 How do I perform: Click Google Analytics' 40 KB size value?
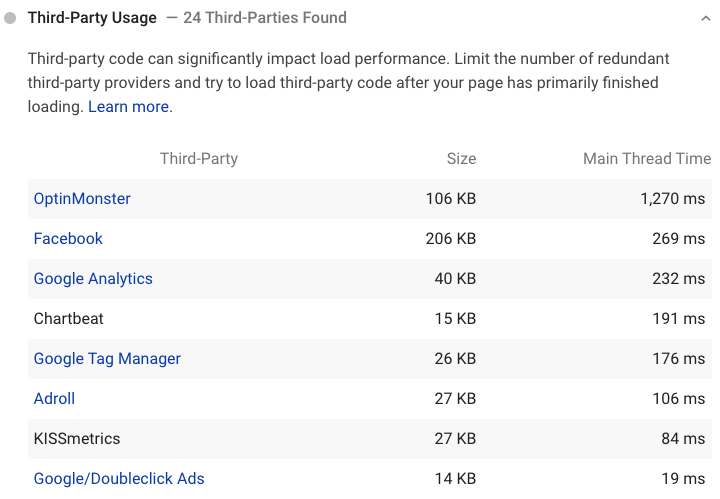pos(455,279)
